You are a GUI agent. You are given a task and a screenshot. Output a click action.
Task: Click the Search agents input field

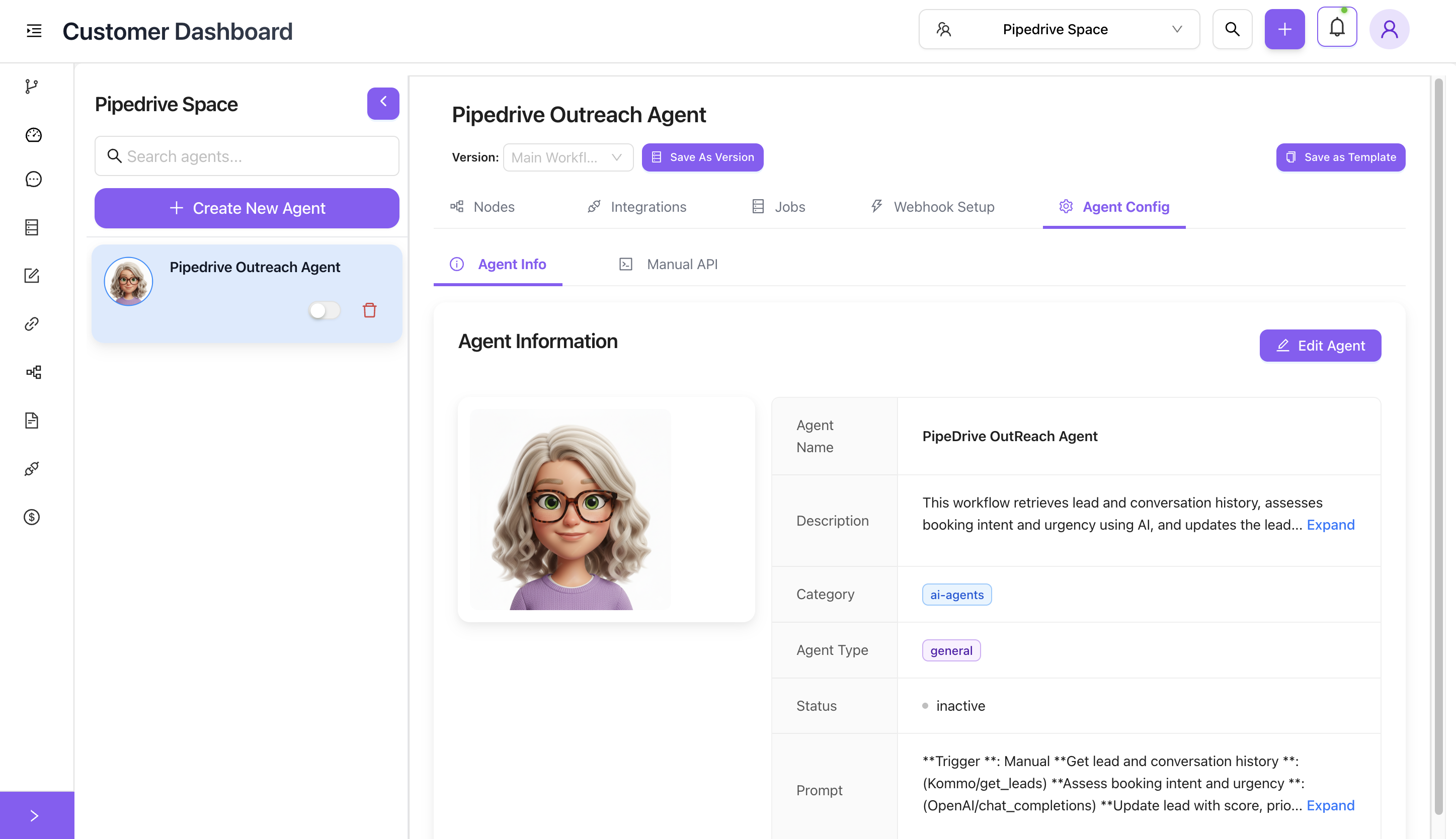[248, 156]
